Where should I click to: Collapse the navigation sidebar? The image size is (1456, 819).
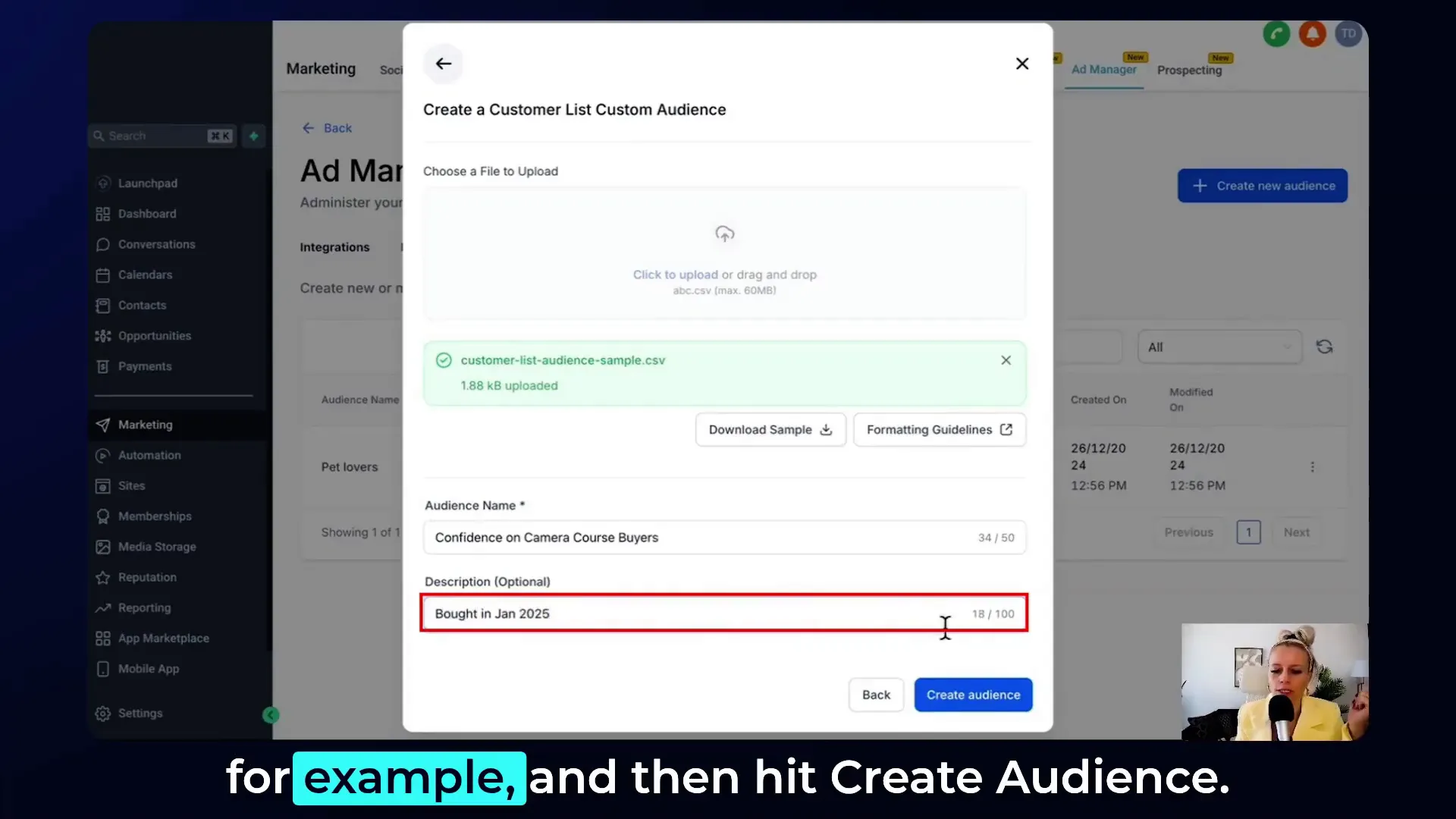271,714
